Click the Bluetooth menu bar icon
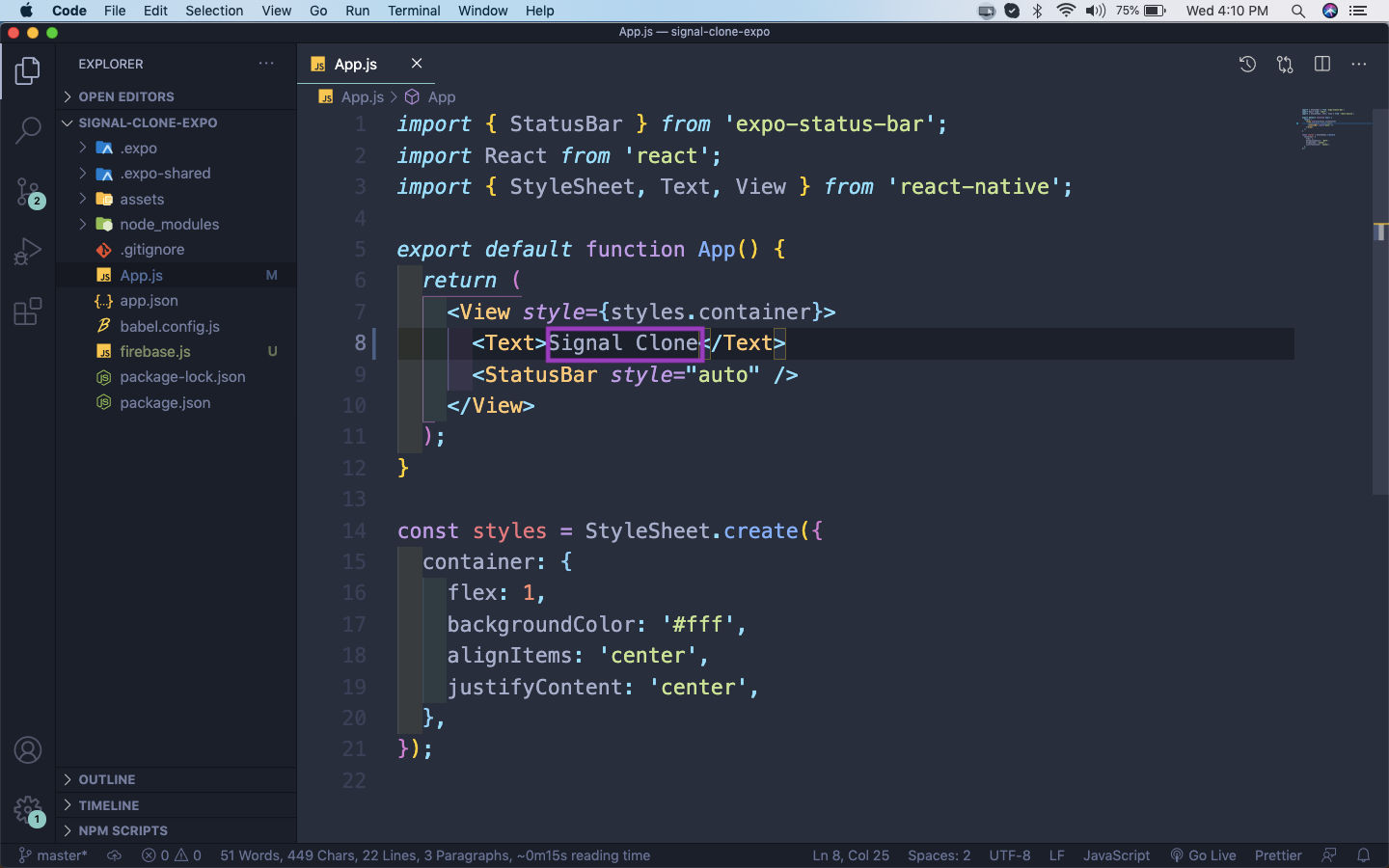Viewport: 1389px width, 868px height. [x=1038, y=11]
